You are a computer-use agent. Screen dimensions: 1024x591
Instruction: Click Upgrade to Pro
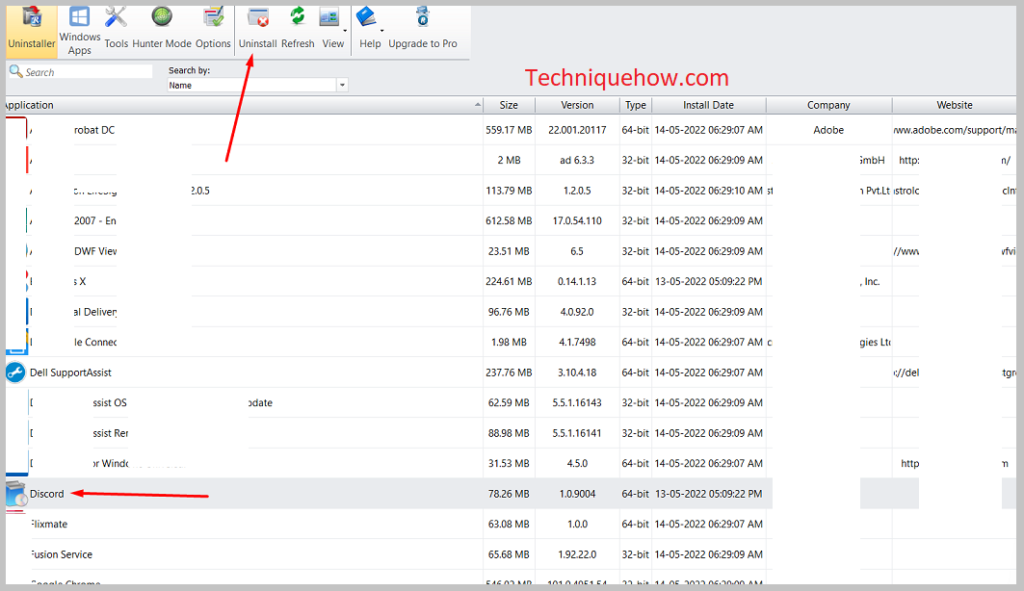tap(423, 27)
